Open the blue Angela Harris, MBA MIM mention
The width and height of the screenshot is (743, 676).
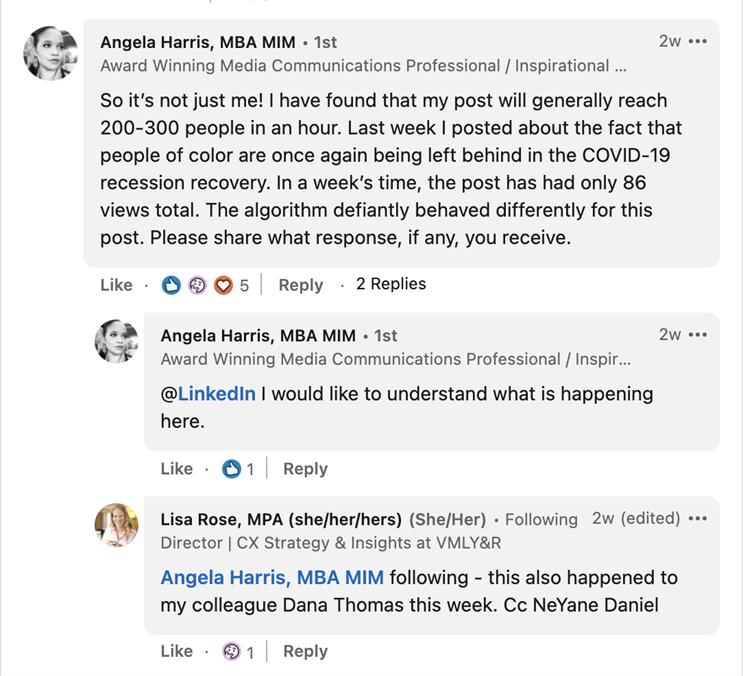click(272, 578)
